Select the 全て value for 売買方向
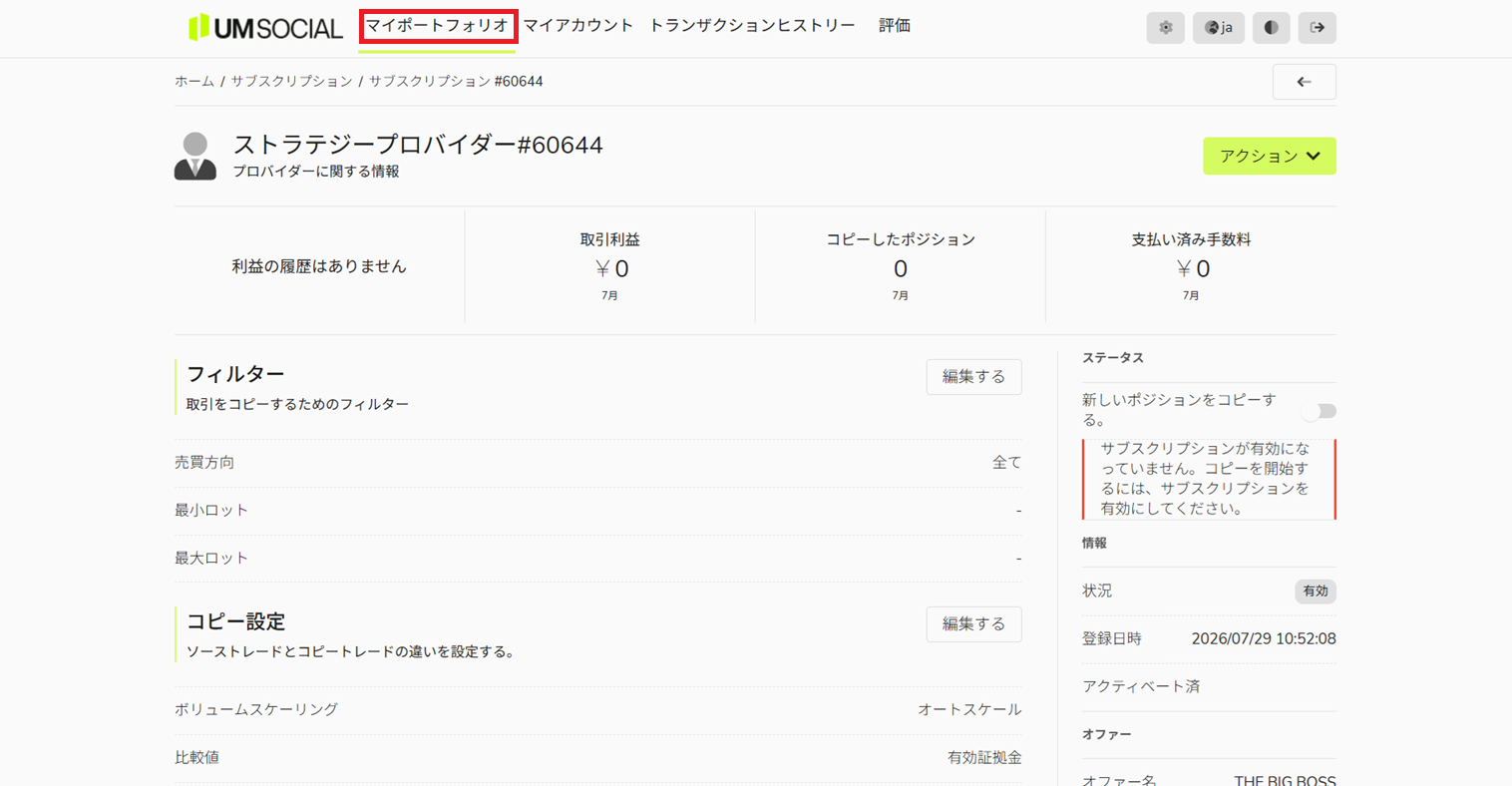The height and width of the screenshot is (786, 1512). (x=1006, y=463)
